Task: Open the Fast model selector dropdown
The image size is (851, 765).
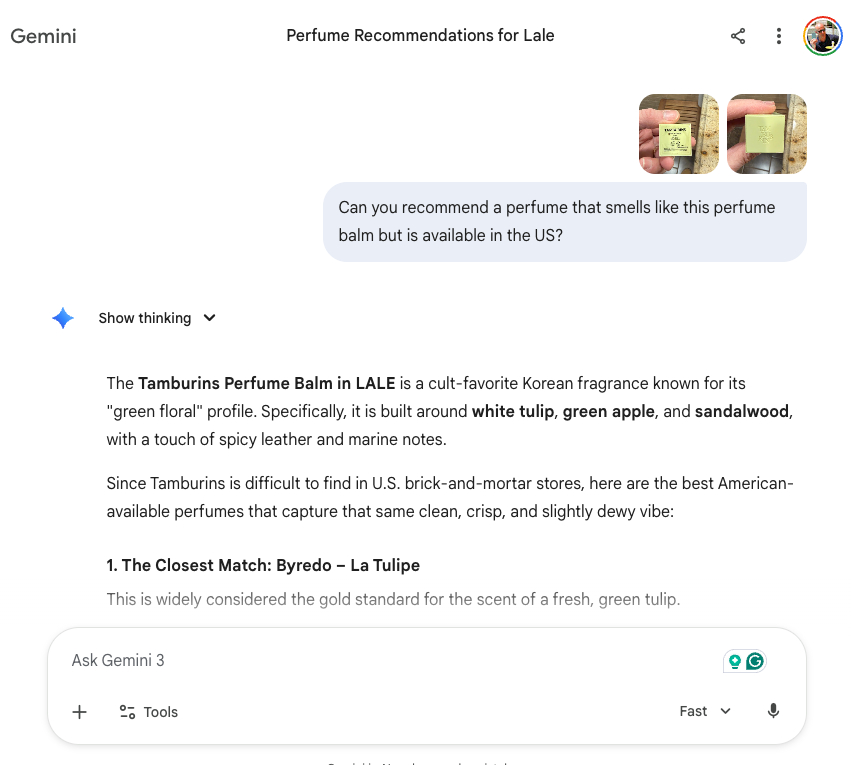Action: [705, 711]
